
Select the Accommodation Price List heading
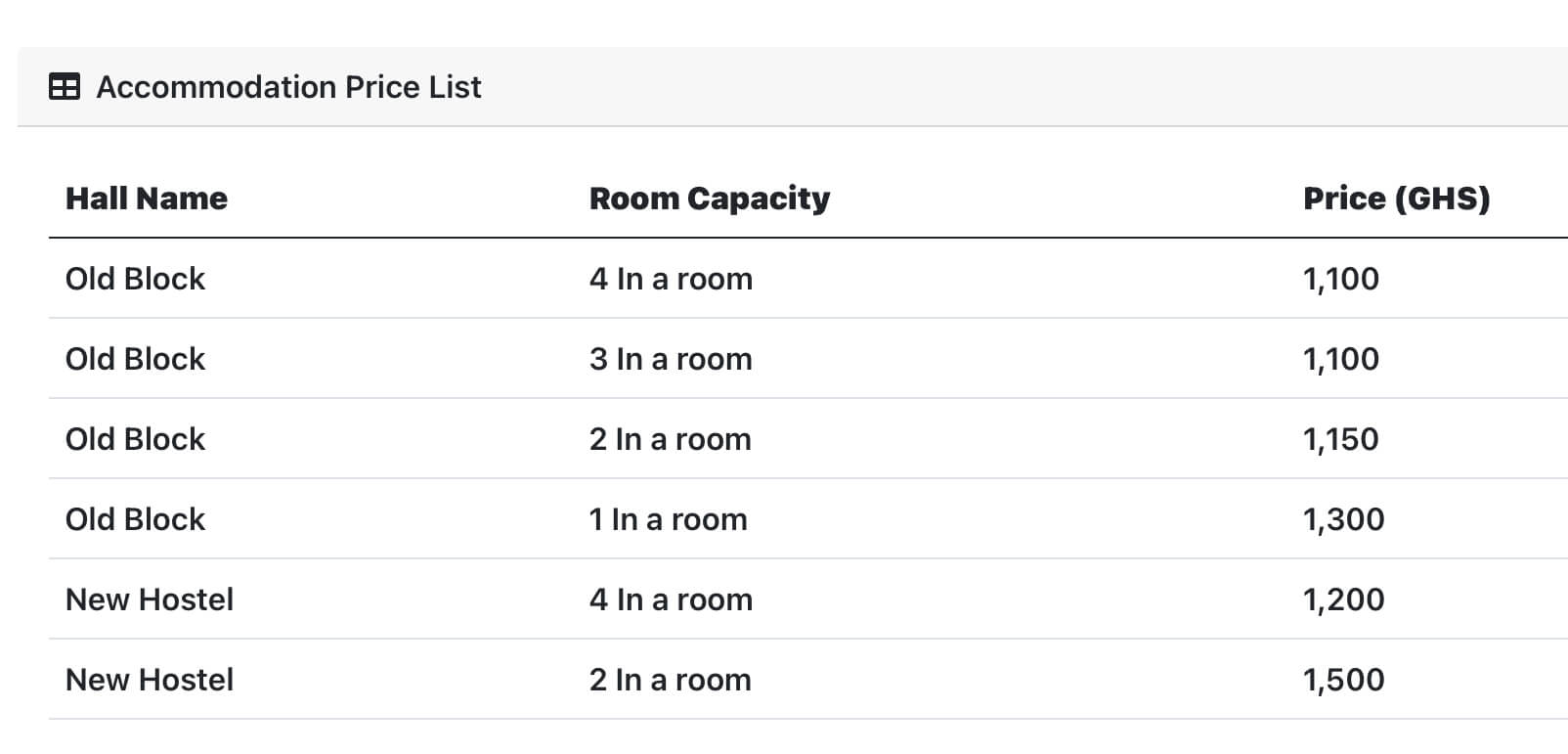pyautogui.click(x=288, y=87)
